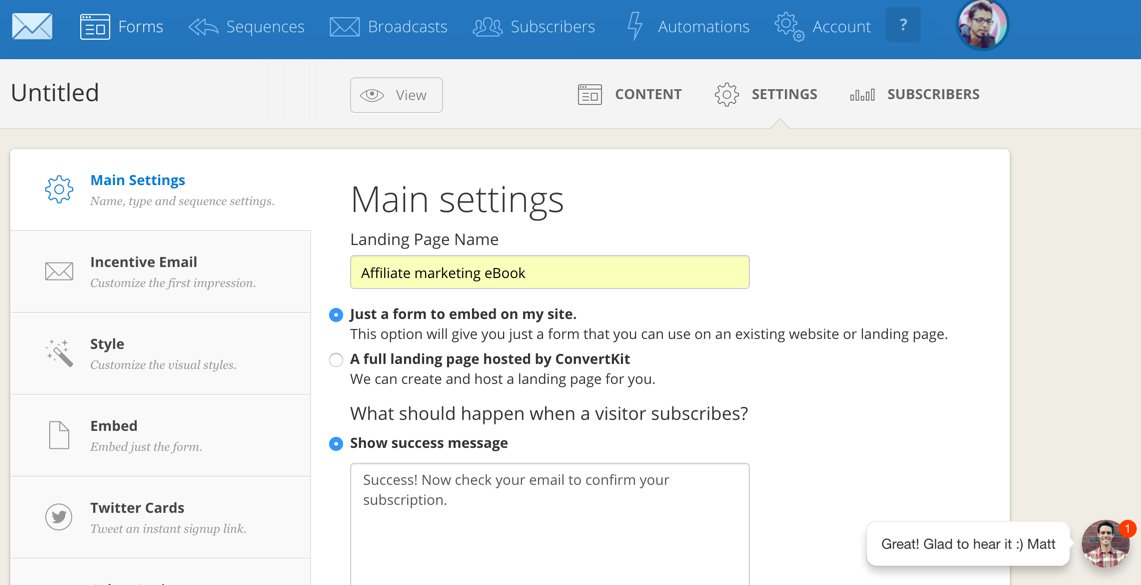The image size is (1141, 585).
Task: Switch to the SUBSCRIBERS tab
Action: tap(915, 95)
